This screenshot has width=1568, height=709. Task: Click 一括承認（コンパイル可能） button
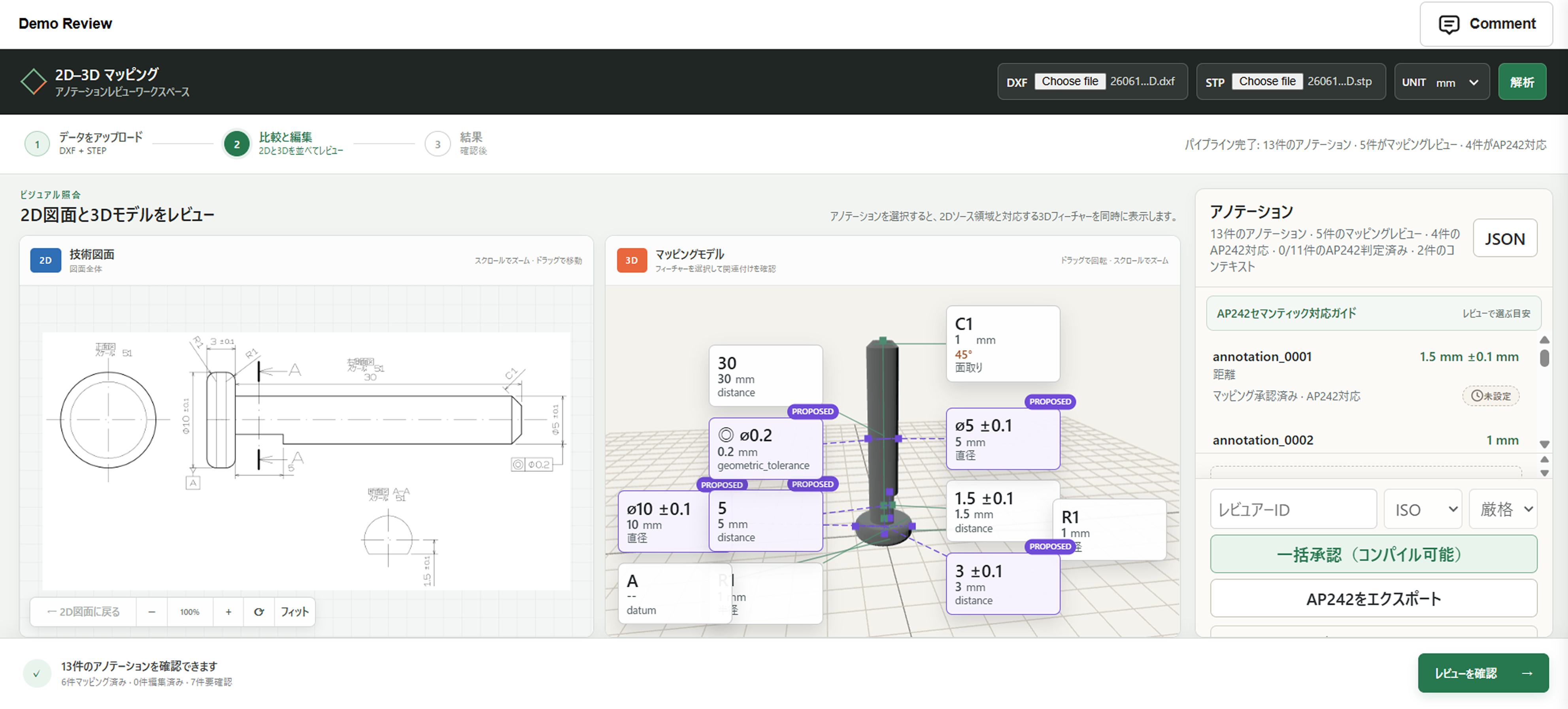1373,554
